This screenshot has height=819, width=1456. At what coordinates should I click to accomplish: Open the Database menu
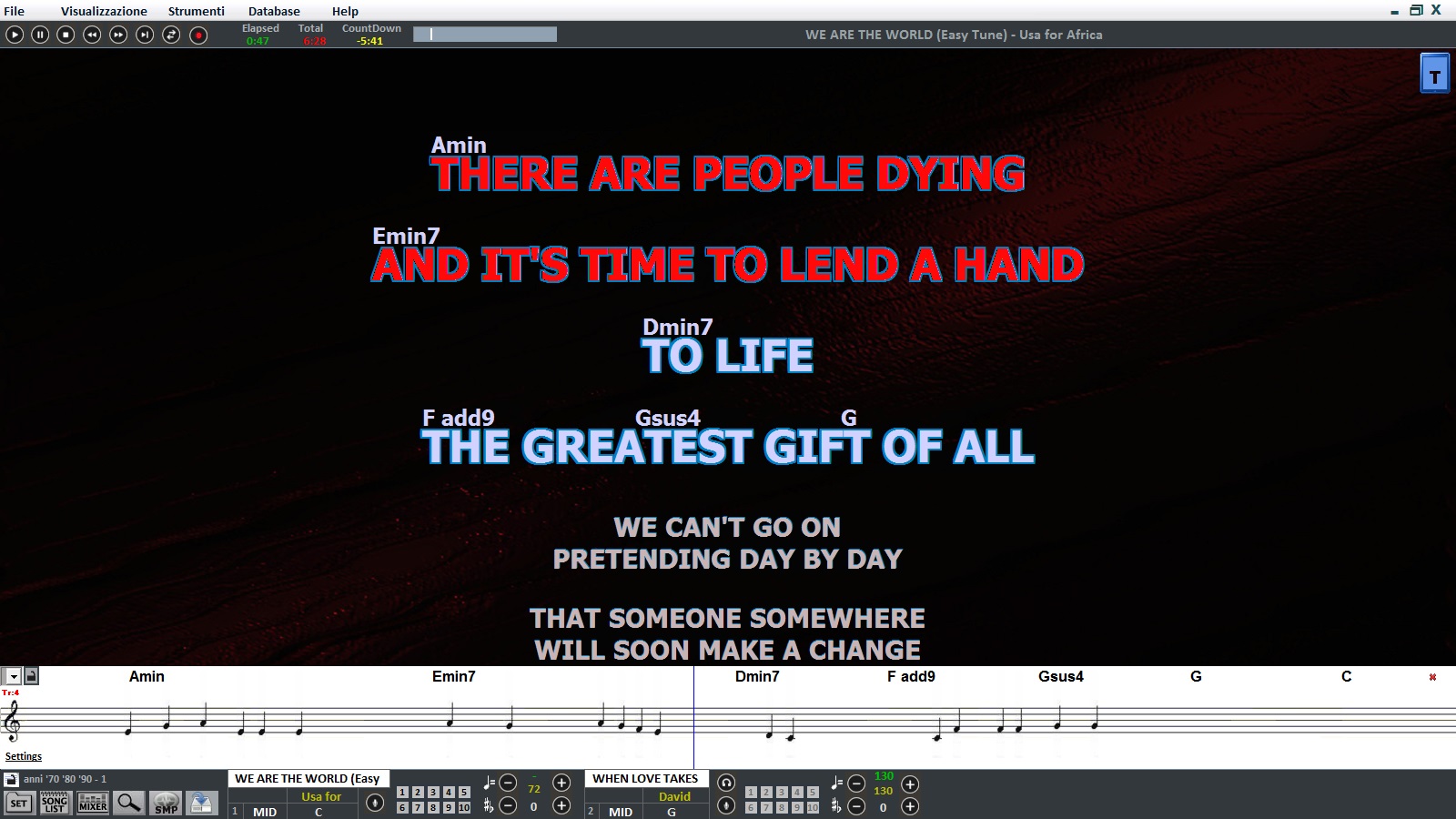click(274, 11)
